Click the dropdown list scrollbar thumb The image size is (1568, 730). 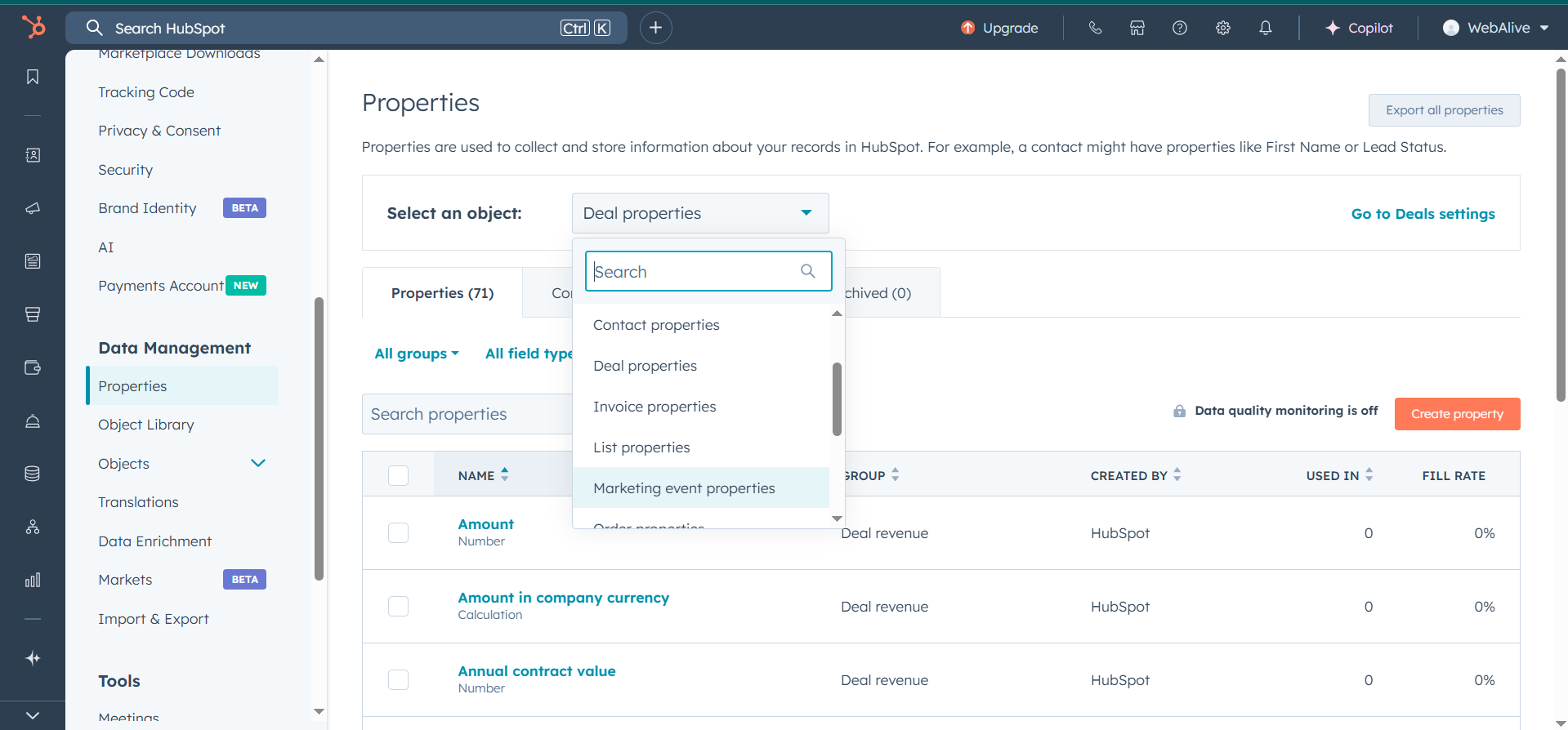pyautogui.click(x=837, y=399)
